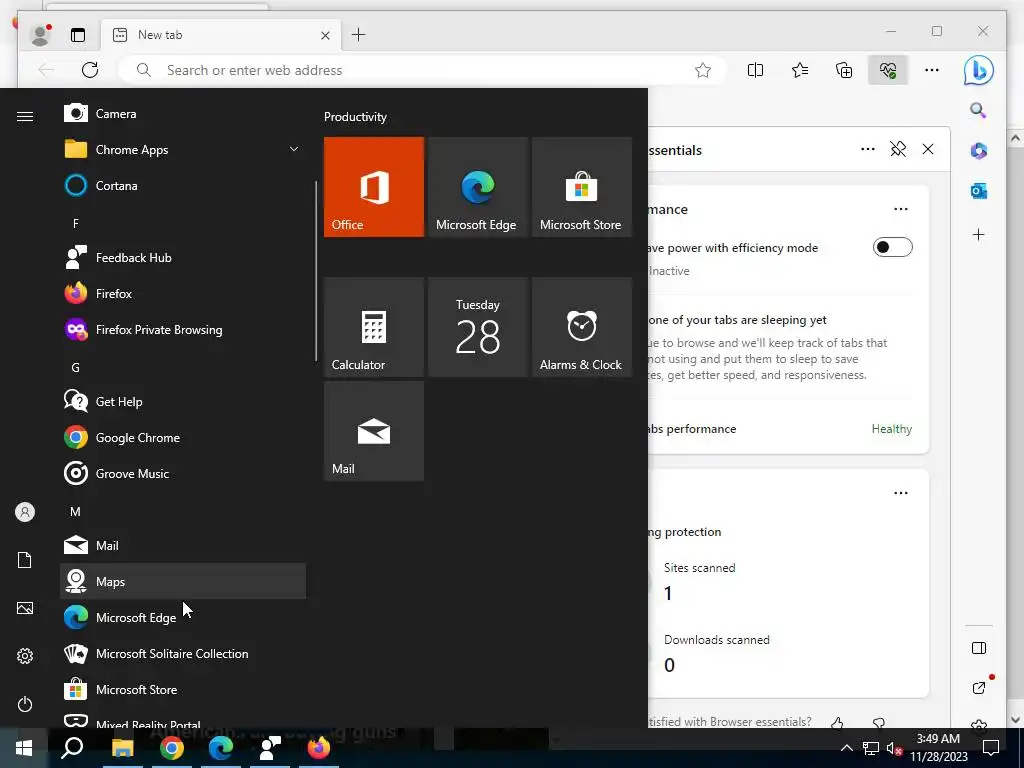Click the letter F section header

[x=76, y=223]
